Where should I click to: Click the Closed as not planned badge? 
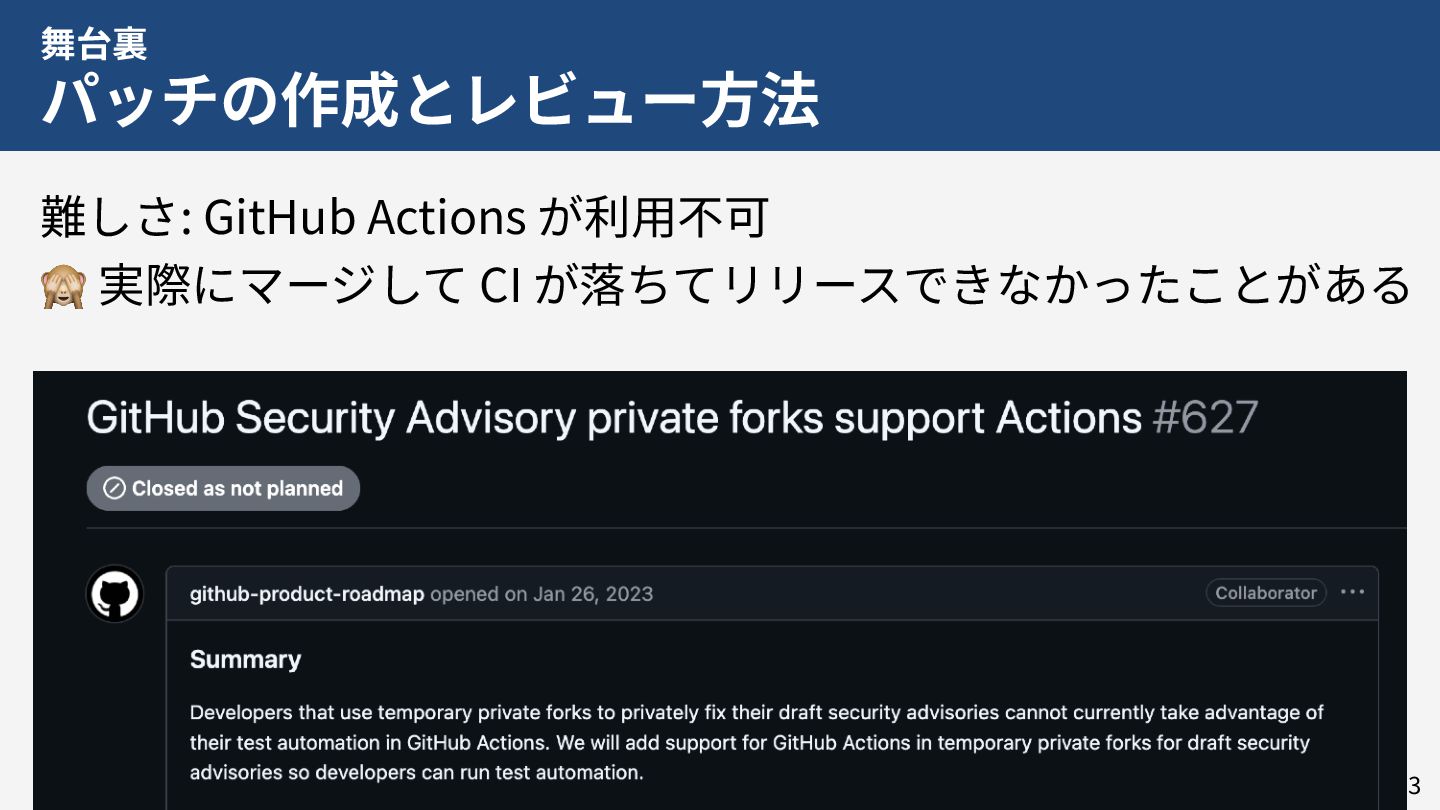[223, 488]
